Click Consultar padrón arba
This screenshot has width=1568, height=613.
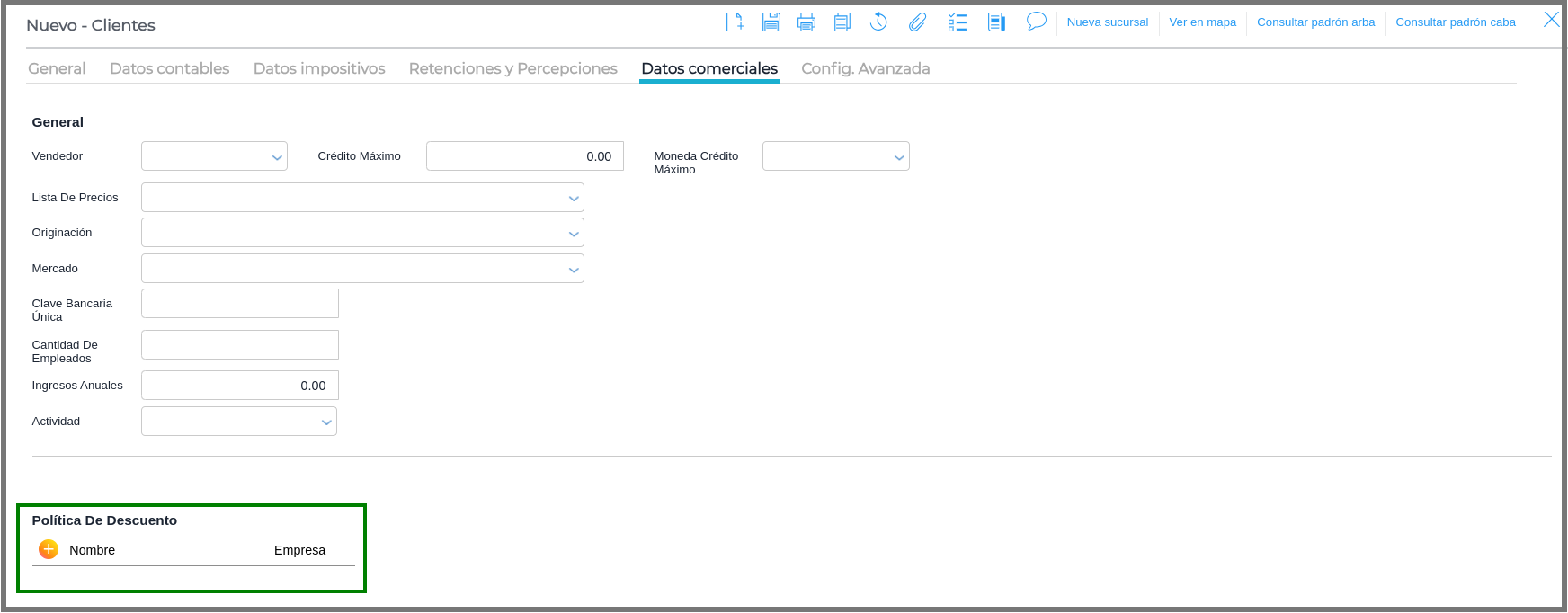point(1315,22)
